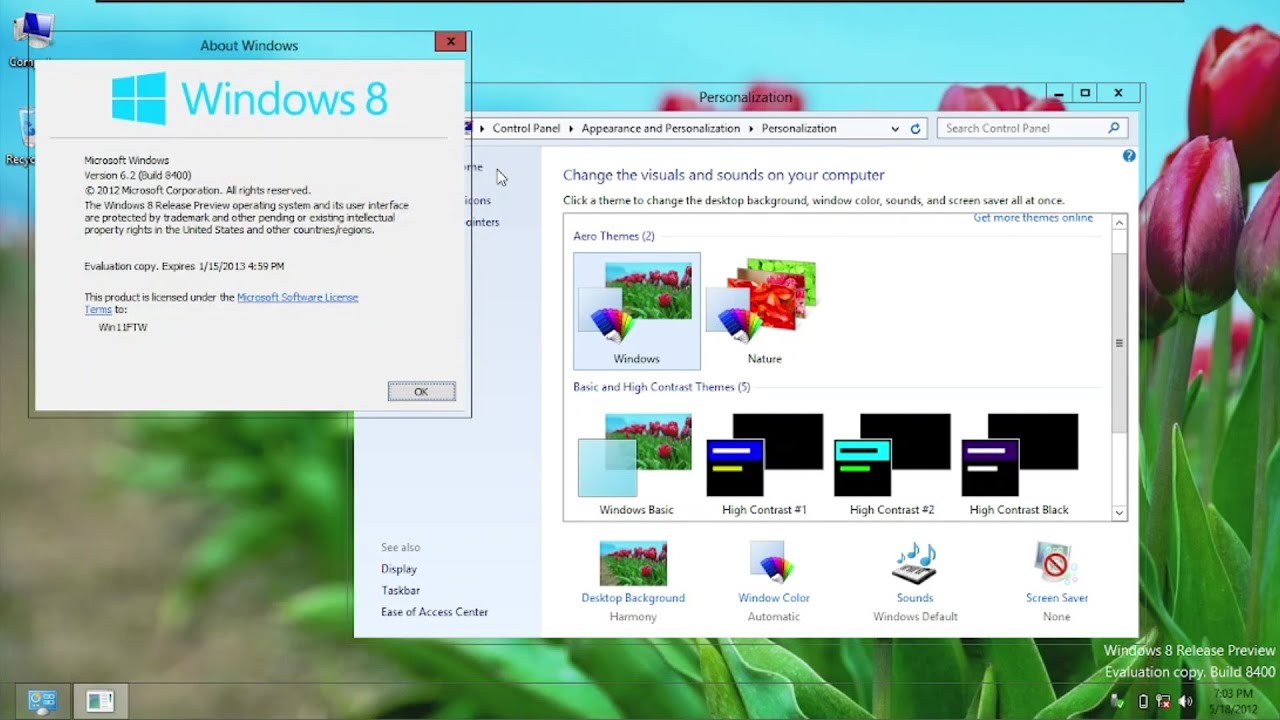The width and height of the screenshot is (1280, 720).
Task: Expand chevron after Control Panel breadcrumb
Action: coord(571,129)
